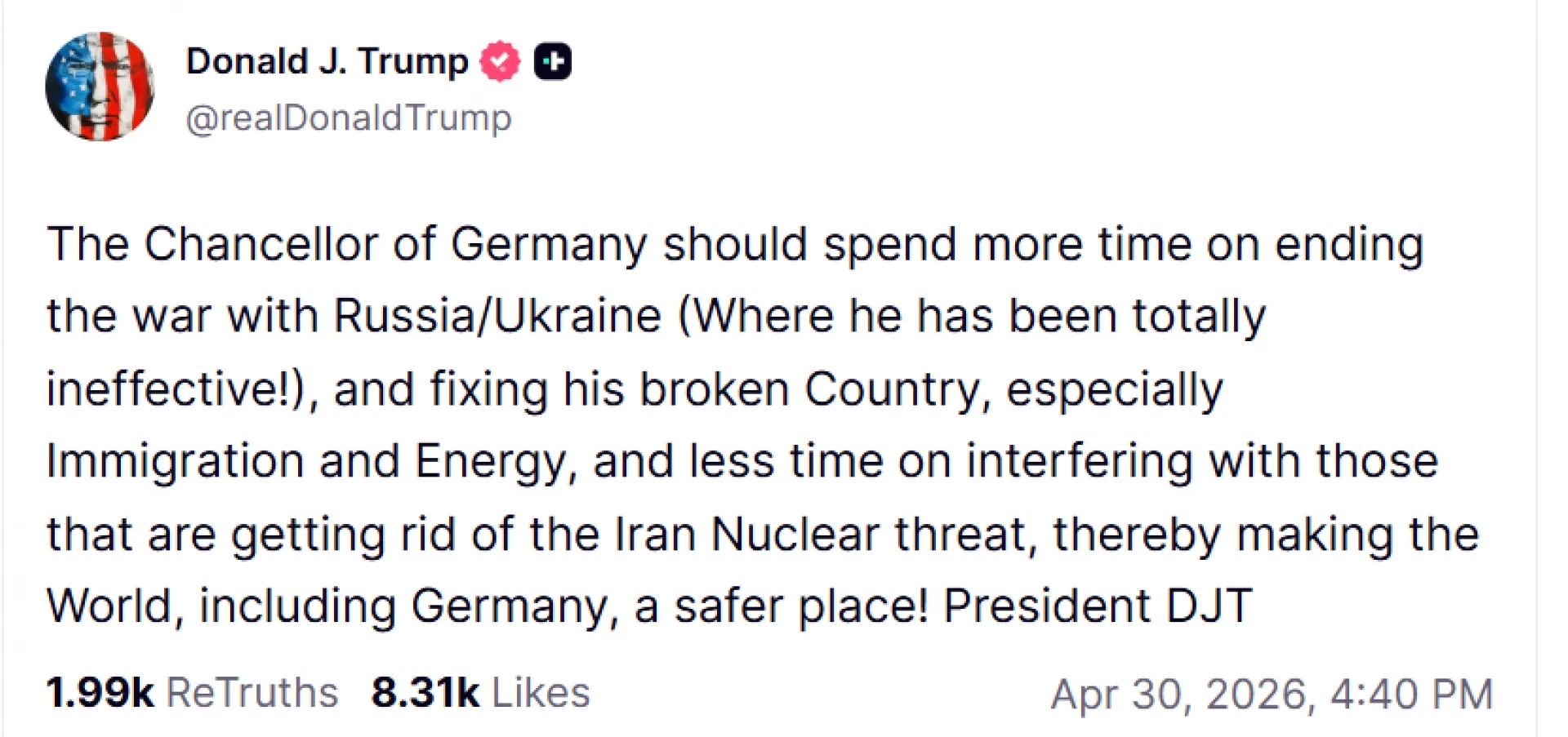Click the "President DJT" signature text

click(1097, 606)
